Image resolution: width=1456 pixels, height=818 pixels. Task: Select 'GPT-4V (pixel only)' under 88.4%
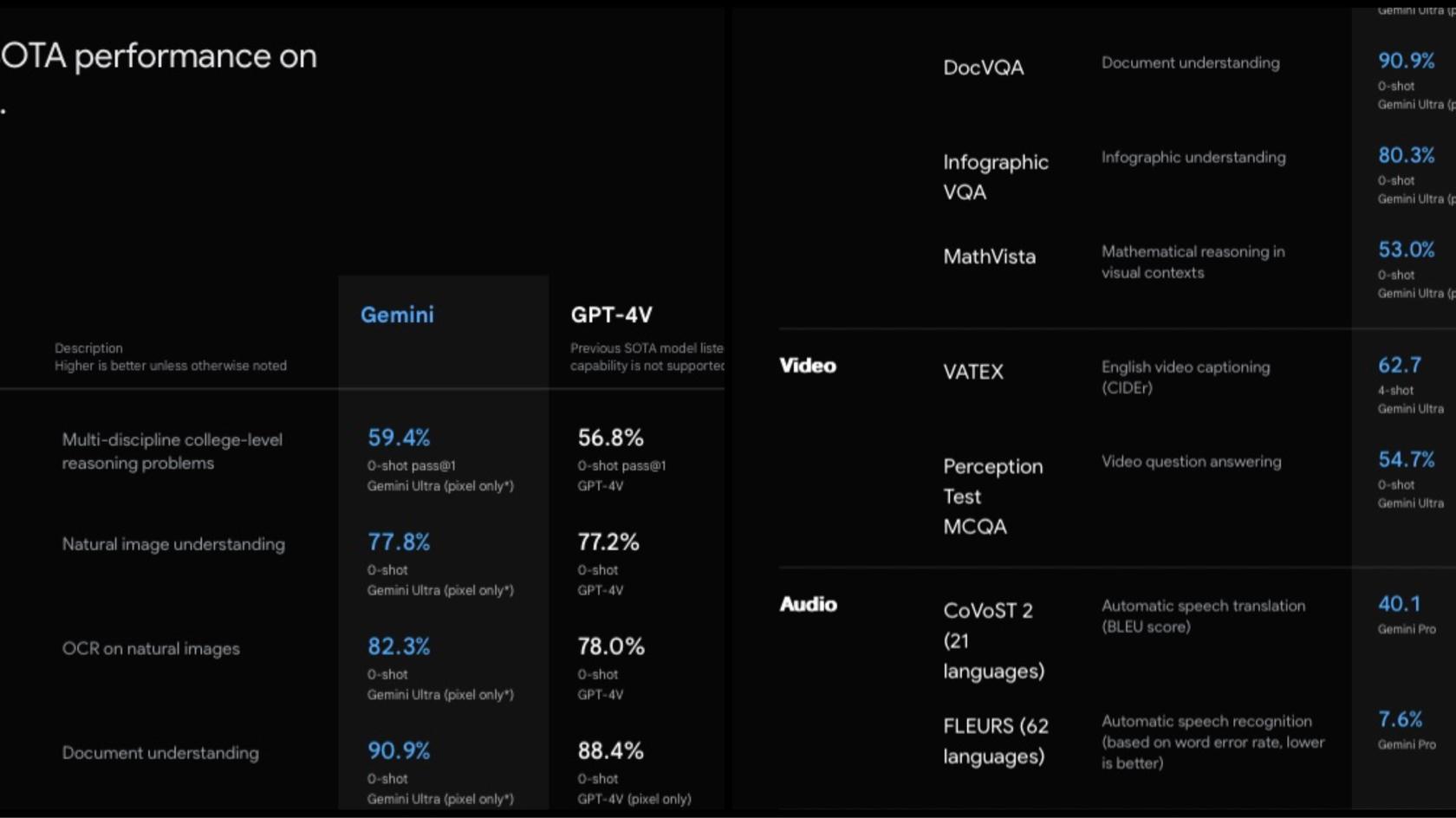(634, 799)
